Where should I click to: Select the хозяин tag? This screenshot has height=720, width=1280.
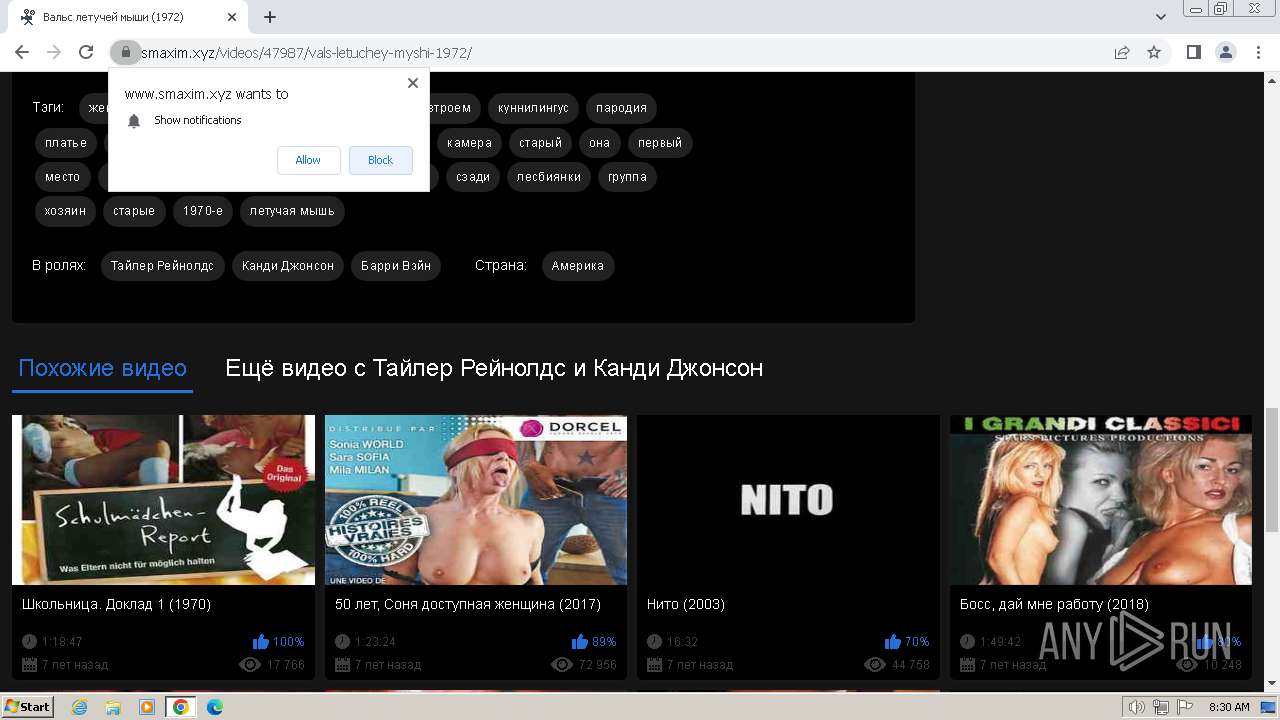[65, 211]
